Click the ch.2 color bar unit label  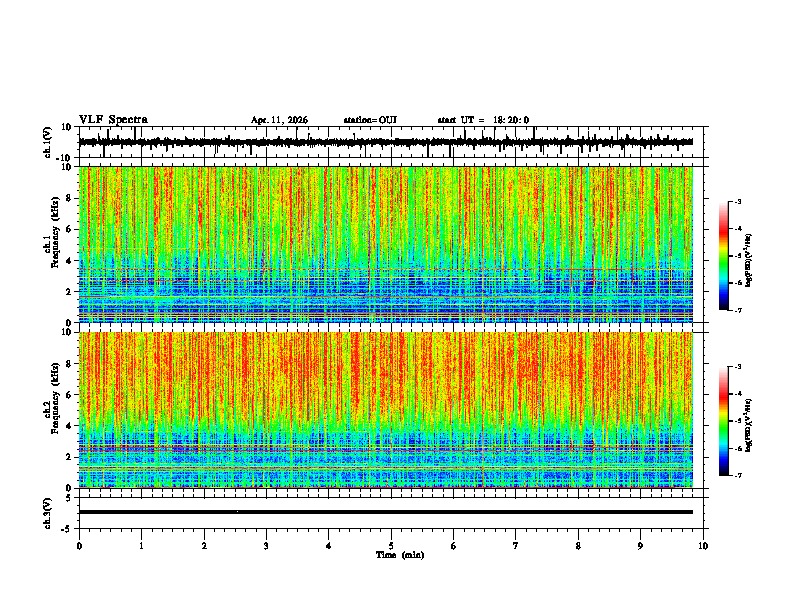point(749,425)
